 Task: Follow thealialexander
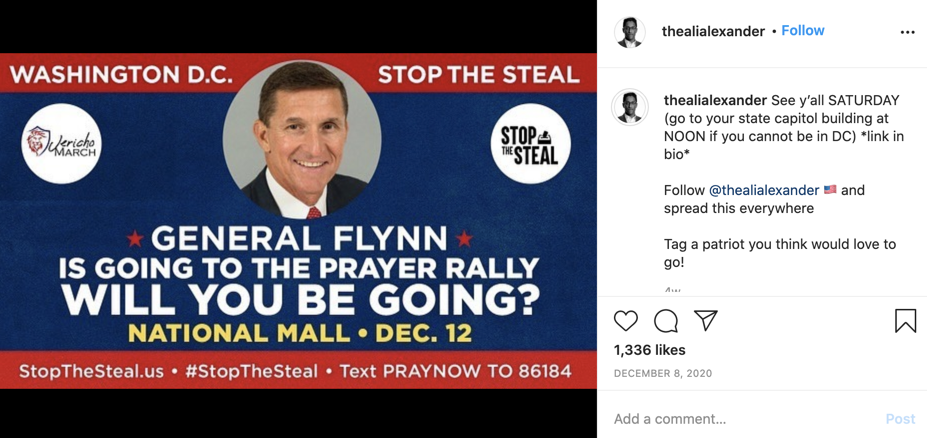point(803,31)
